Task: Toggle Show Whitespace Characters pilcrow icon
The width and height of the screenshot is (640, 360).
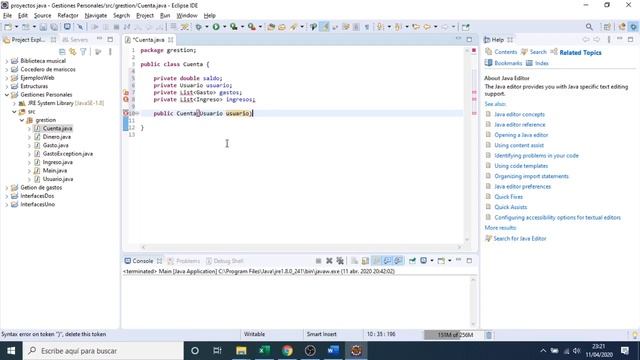Action: tap(367, 27)
